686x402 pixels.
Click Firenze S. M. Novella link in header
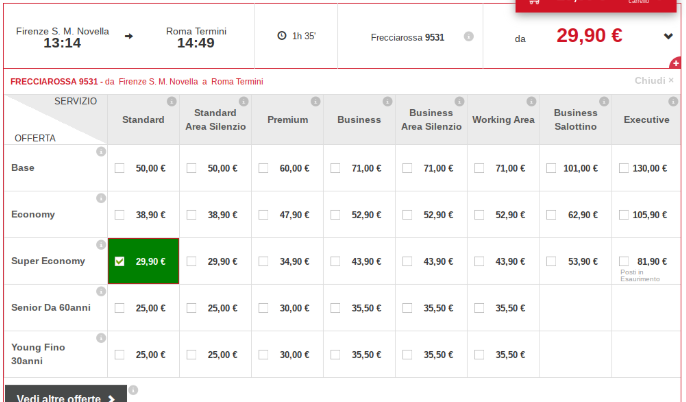click(158, 81)
